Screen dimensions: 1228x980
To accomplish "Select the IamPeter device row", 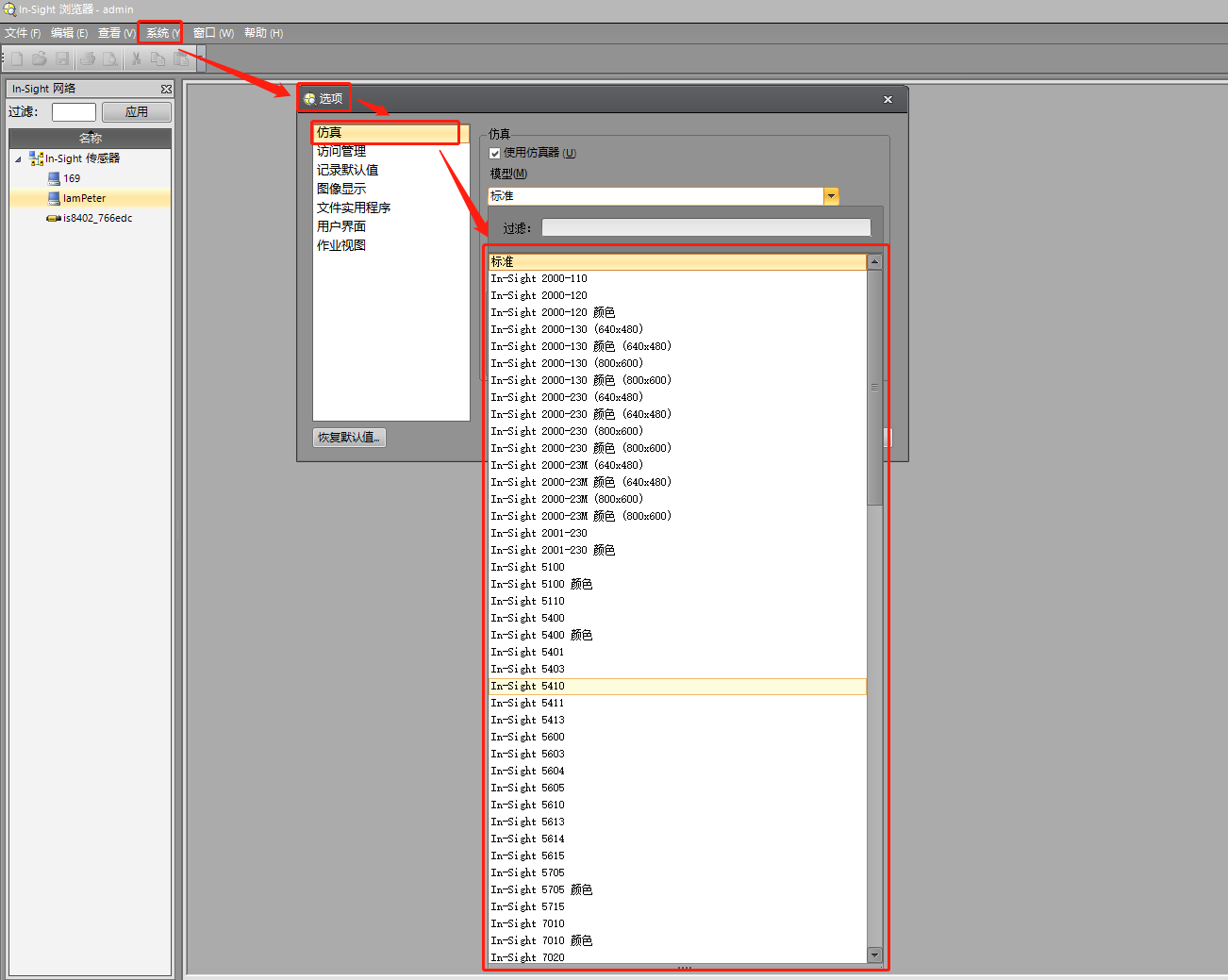I will tap(91, 198).
